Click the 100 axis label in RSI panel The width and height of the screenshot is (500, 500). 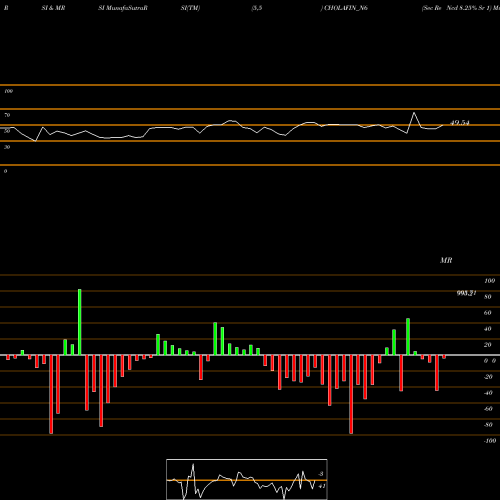tap(9, 91)
